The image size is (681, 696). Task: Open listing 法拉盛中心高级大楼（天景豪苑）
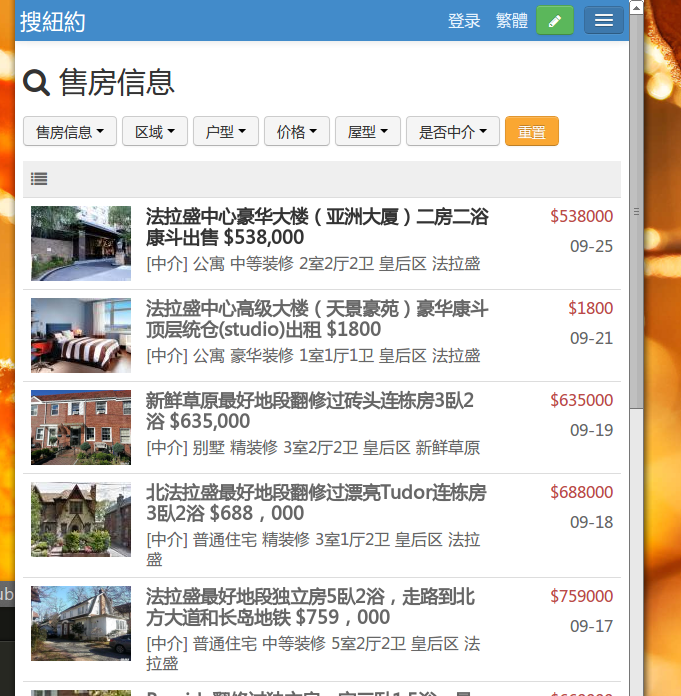(x=317, y=319)
